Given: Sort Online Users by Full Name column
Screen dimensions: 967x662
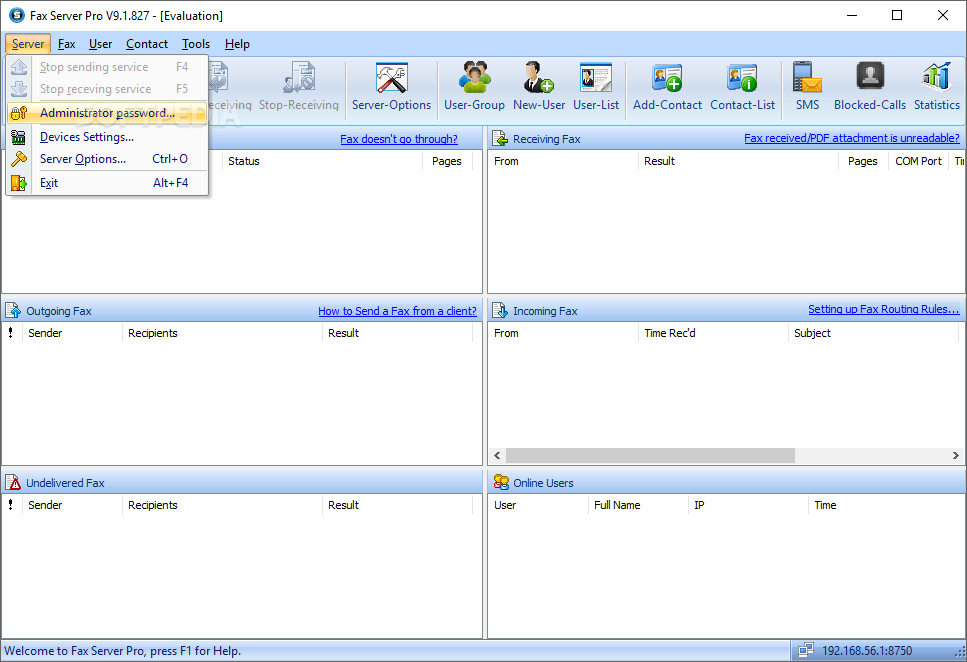Looking at the screenshot, I should (x=638, y=505).
